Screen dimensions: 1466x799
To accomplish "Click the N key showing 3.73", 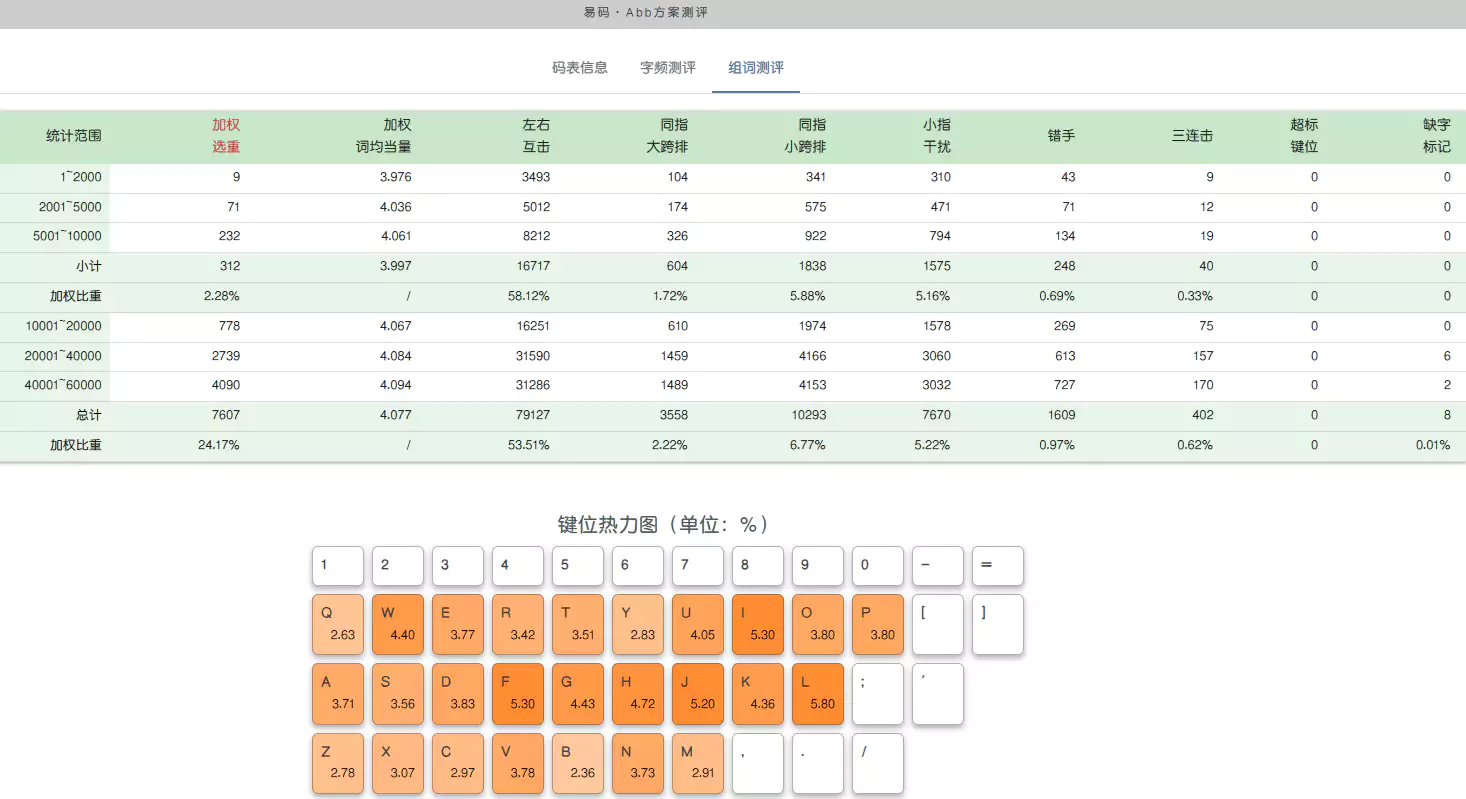I will (638, 764).
